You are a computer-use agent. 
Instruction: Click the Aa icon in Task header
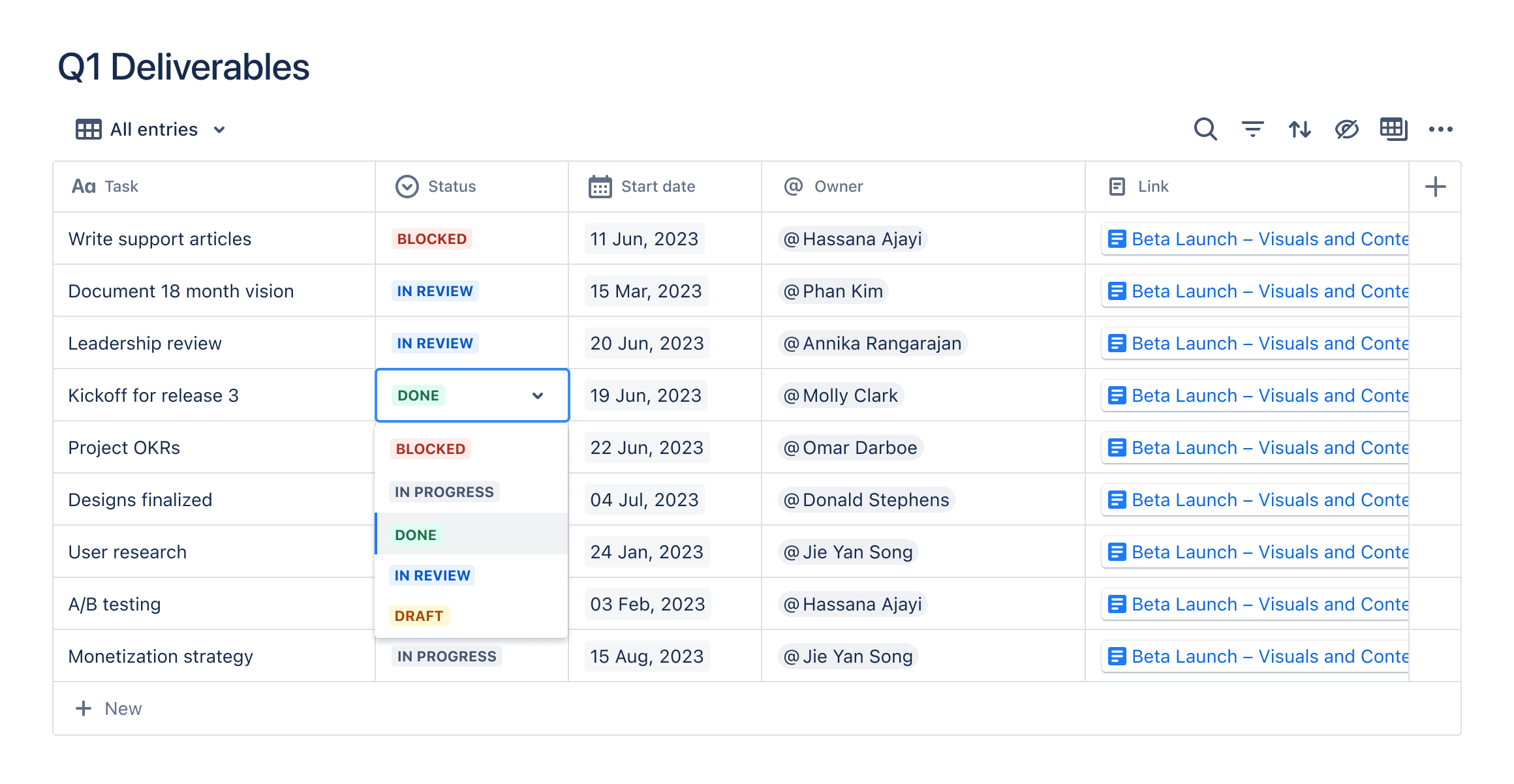coord(83,187)
